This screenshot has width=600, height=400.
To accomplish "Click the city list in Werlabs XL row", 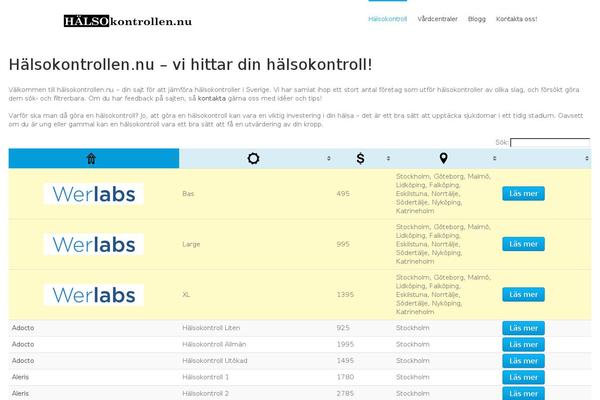I will tap(443, 295).
